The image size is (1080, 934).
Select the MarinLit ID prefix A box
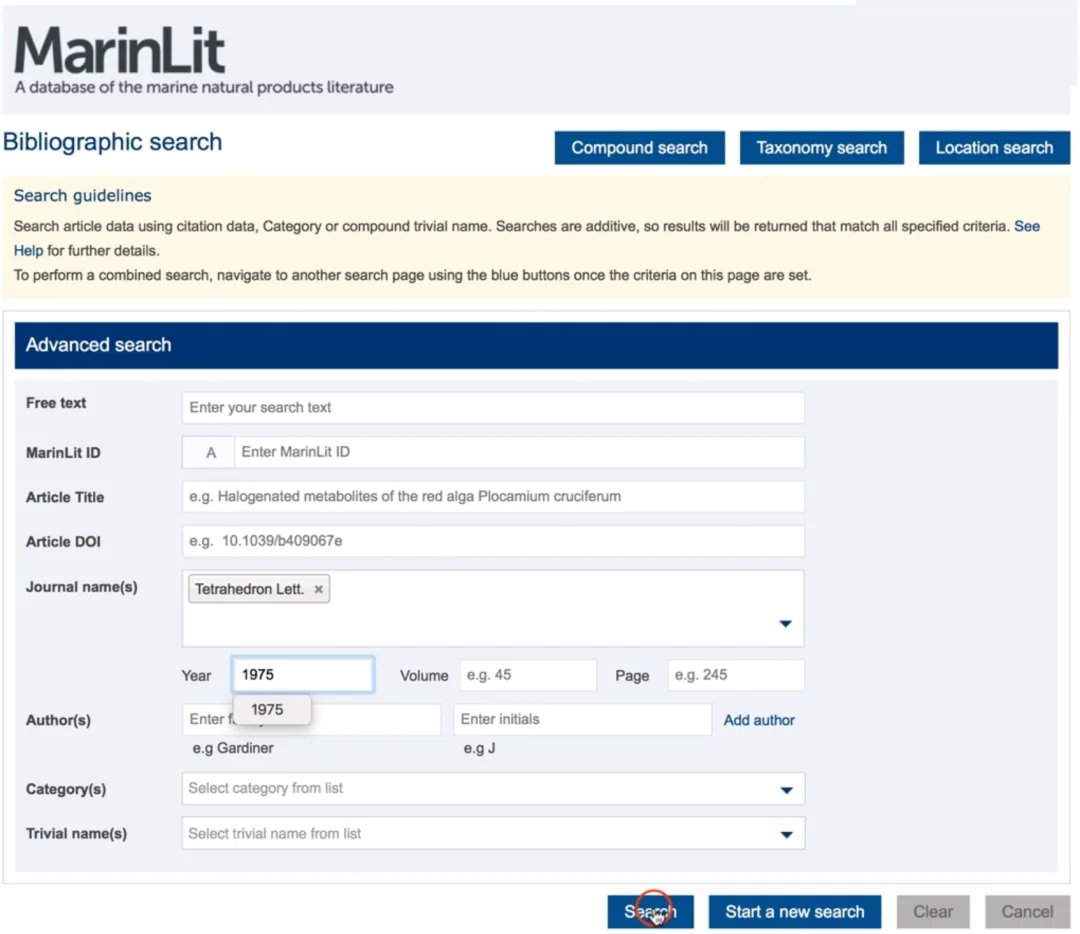pyautogui.click(x=208, y=453)
